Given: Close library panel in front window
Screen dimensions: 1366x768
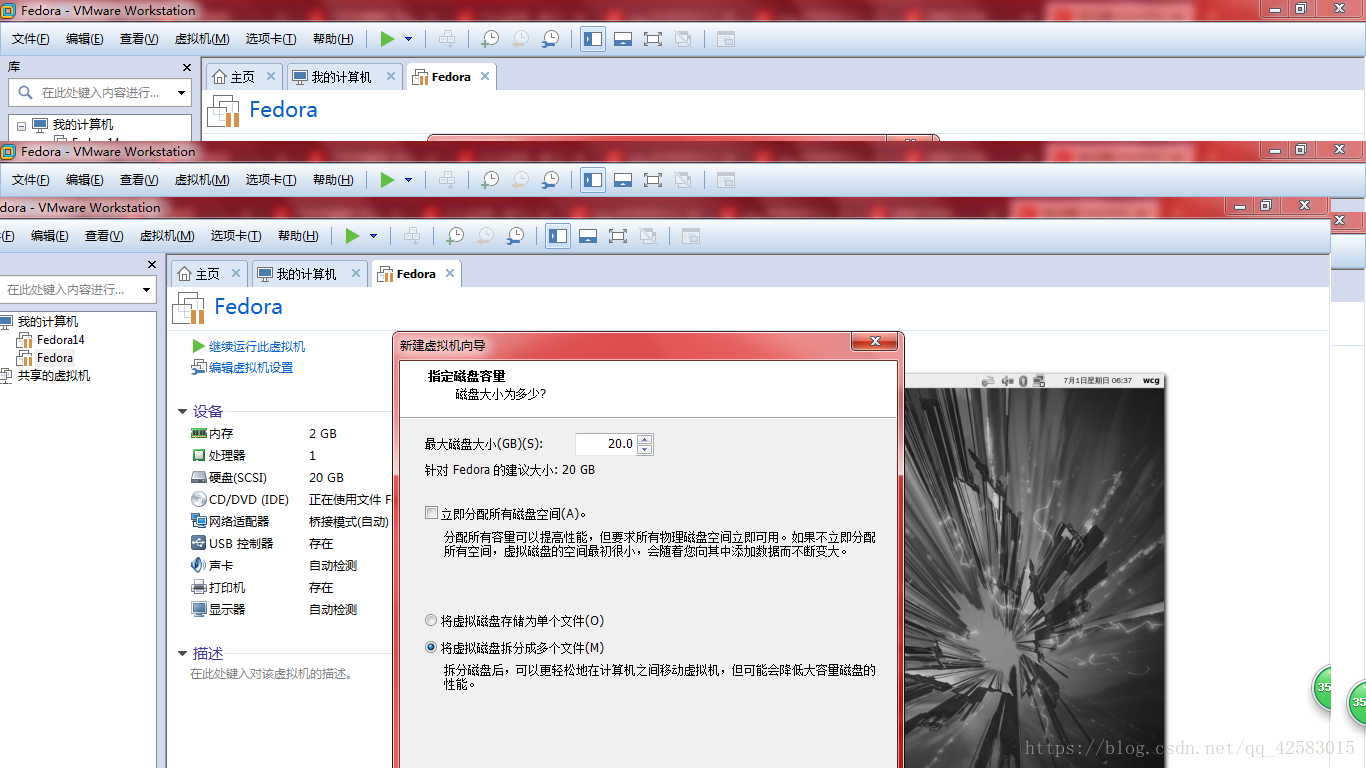Looking at the screenshot, I should pyautogui.click(x=152, y=265).
